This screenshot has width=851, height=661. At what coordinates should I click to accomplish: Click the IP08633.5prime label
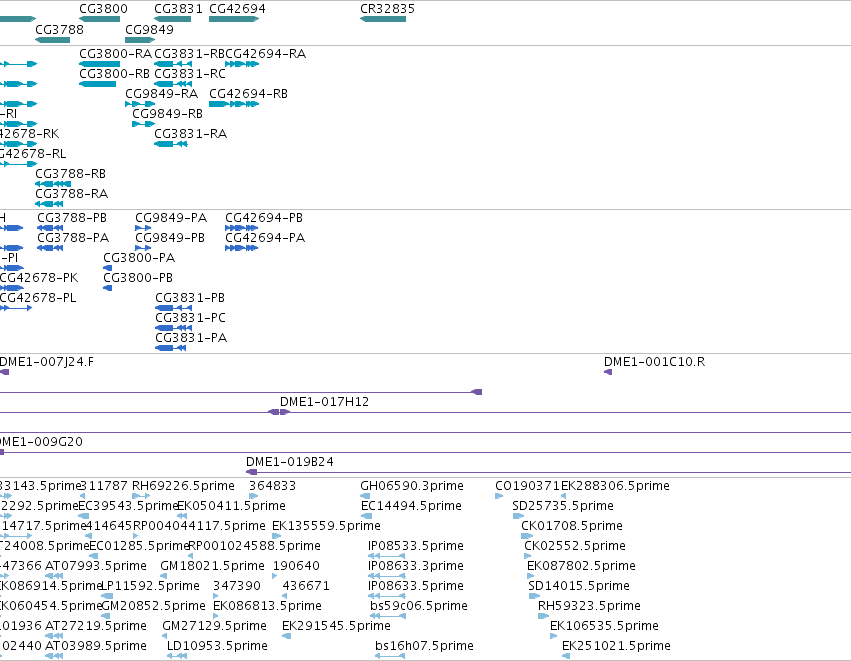point(416,586)
